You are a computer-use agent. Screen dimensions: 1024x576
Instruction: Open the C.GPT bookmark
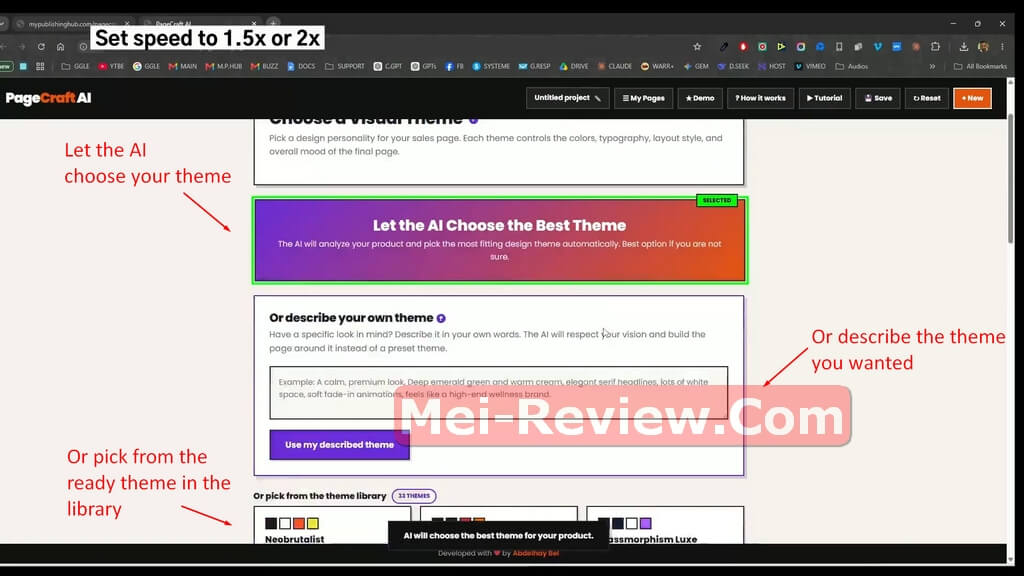click(x=388, y=66)
